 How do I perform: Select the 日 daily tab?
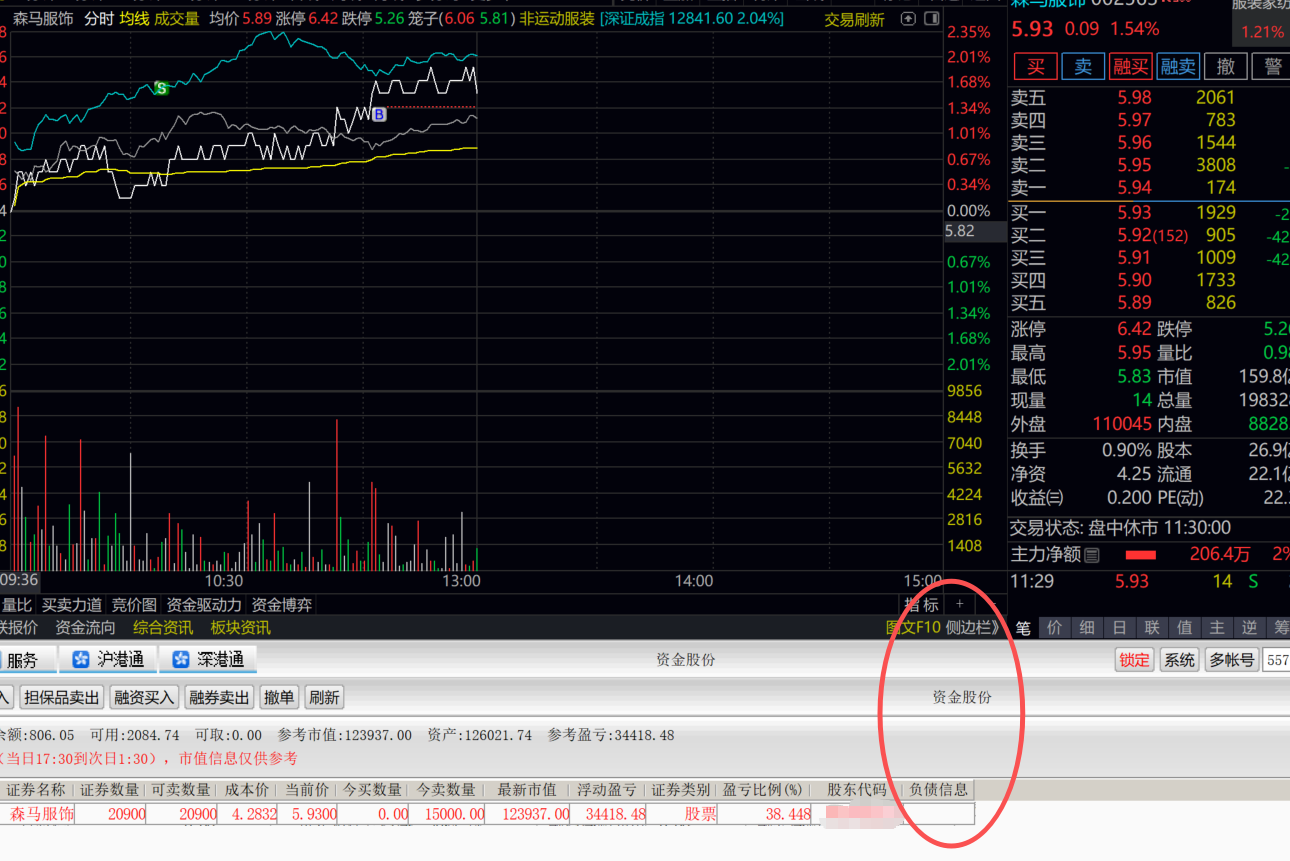coord(1119,628)
